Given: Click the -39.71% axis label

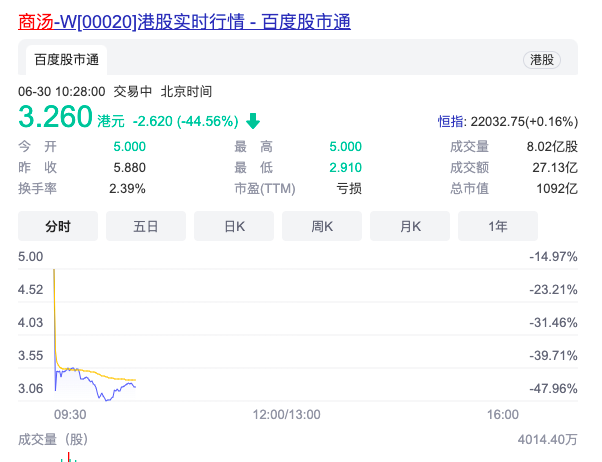Looking at the screenshot, I should click(553, 356).
